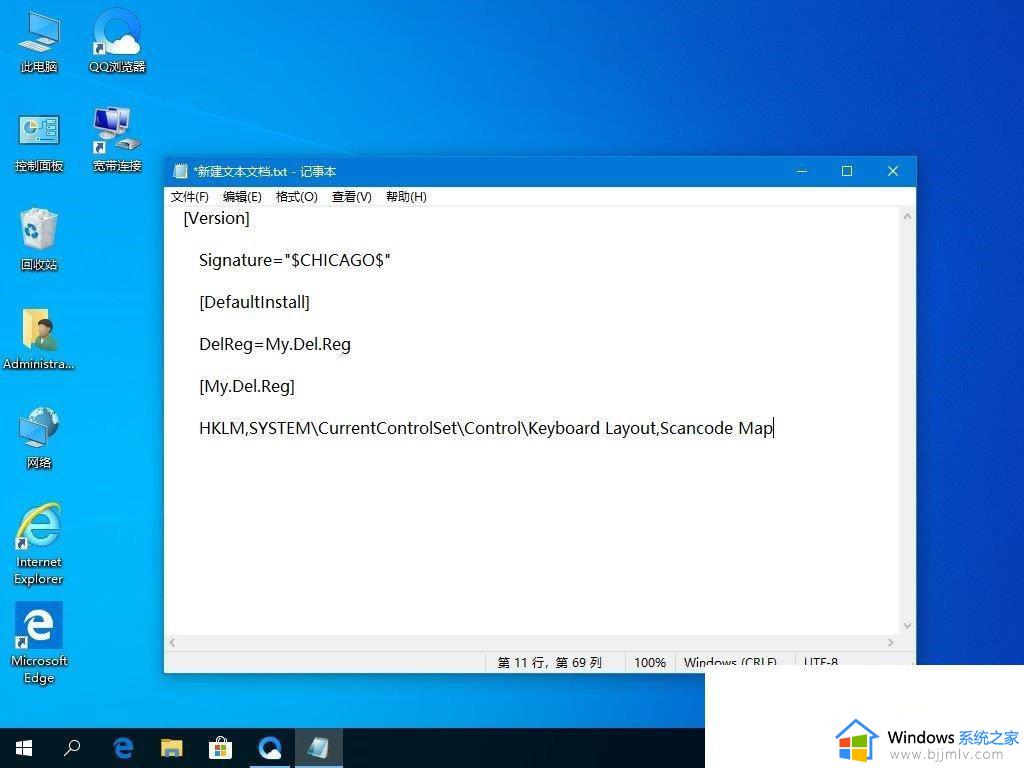Minimize the Notepad window
Image resolution: width=1024 pixels, height=768 pixels.
[x=802, y=171]
